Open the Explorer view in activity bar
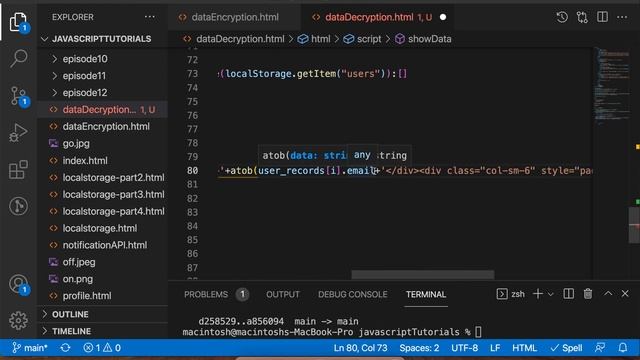640x360 pixels. [x=18, y=22]
